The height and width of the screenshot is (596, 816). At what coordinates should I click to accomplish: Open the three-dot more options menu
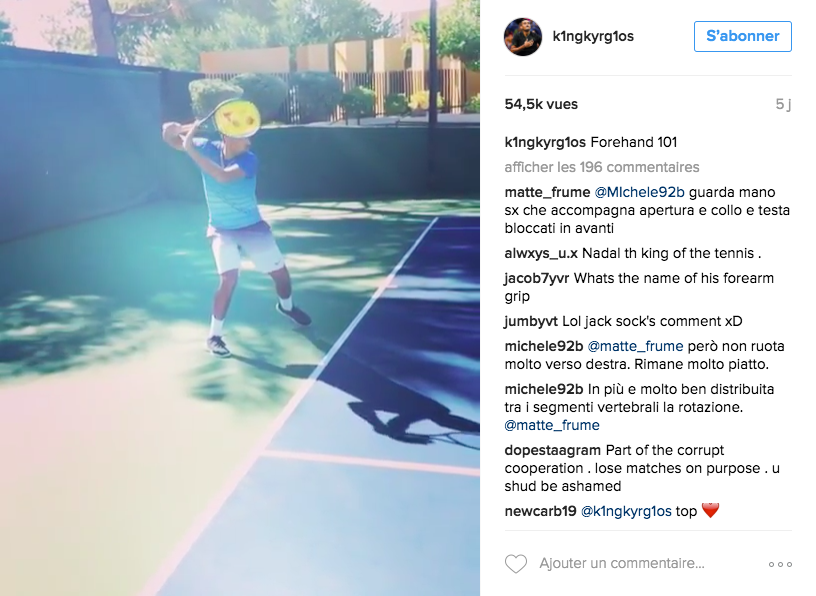[x=780, y=564]
